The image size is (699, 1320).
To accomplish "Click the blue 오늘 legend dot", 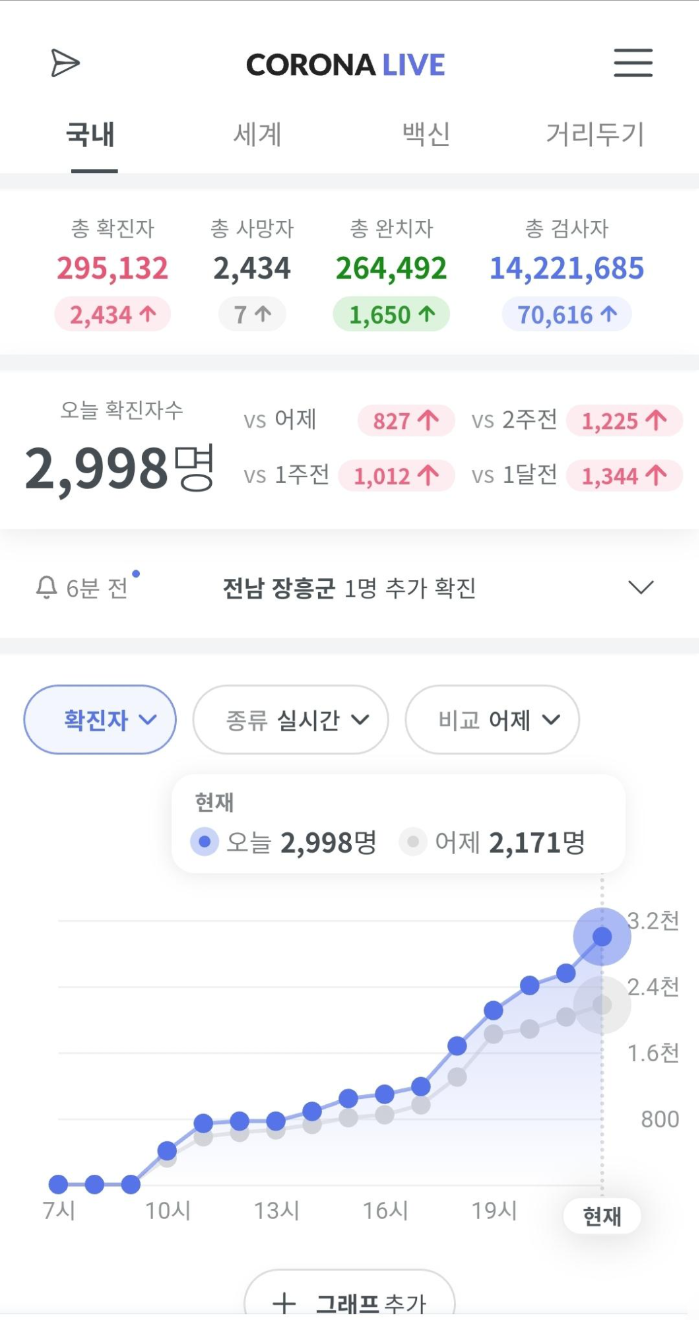I will pos(204,842).
